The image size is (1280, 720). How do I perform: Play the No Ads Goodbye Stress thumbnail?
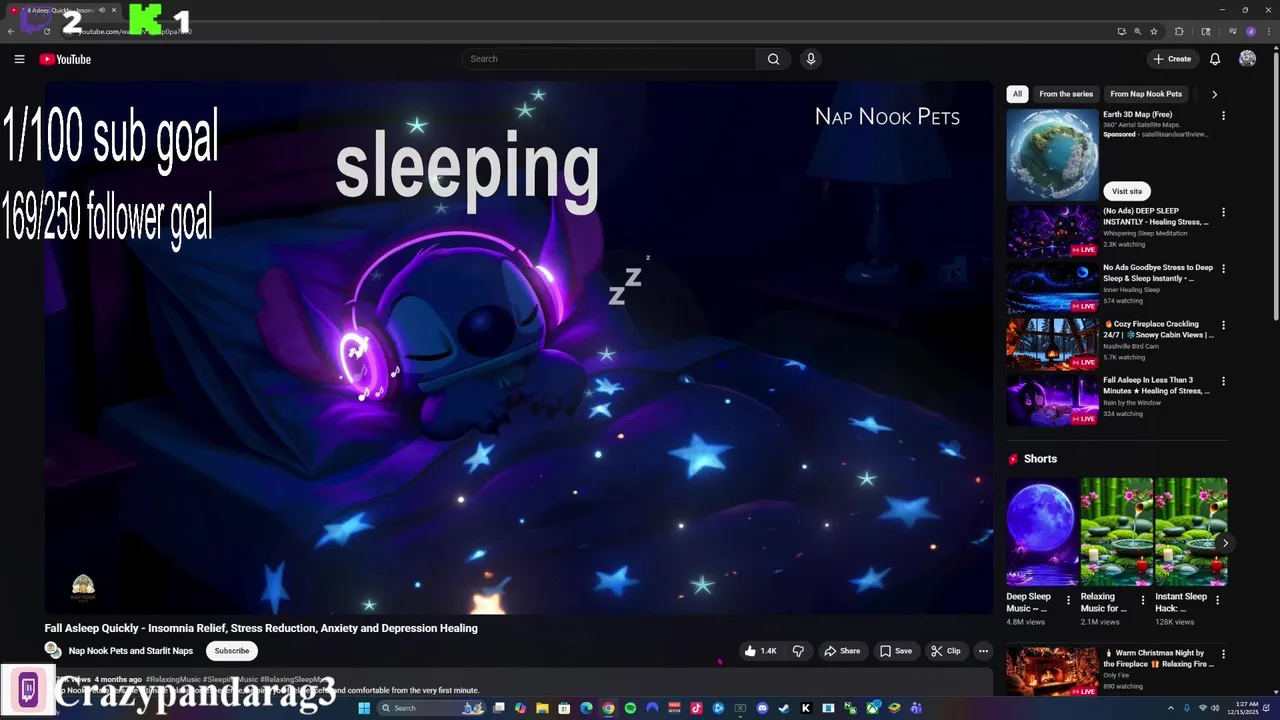(x=1052, y=288)
